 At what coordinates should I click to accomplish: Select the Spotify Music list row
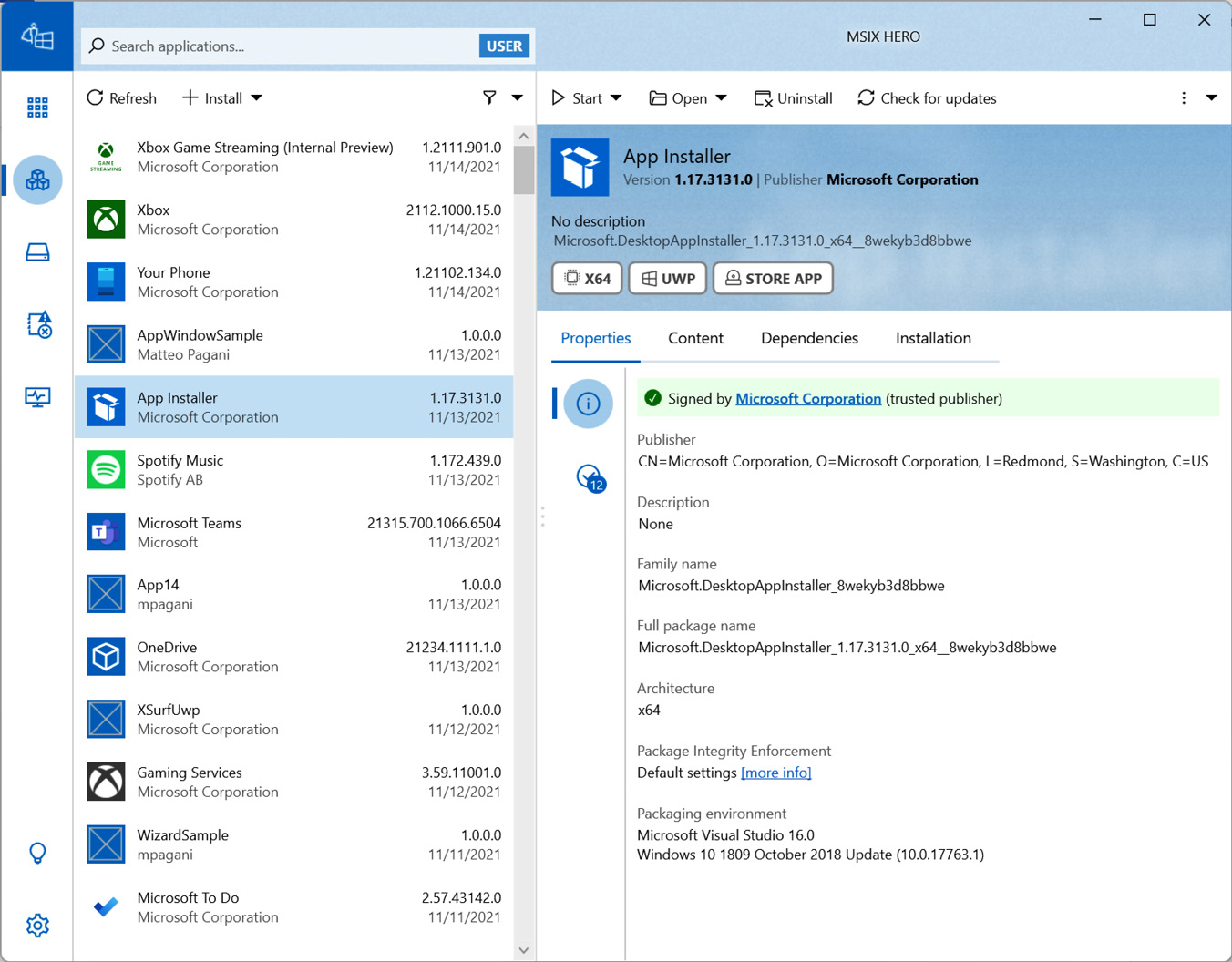(x=293, y=470)
